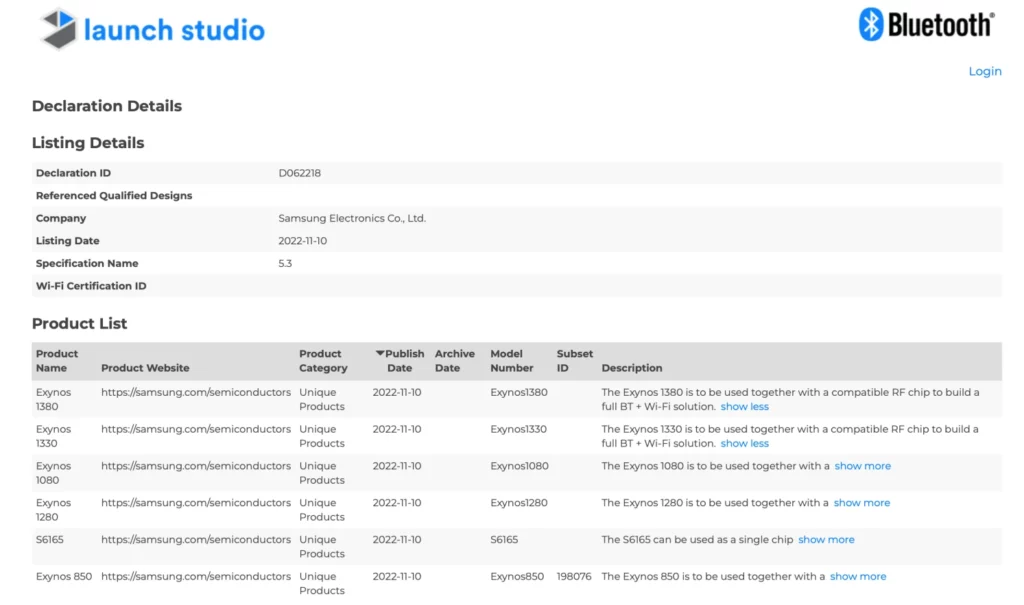Click the Declaration Details heading
The width and height of the screenshot is (1024, 605).
107,106
